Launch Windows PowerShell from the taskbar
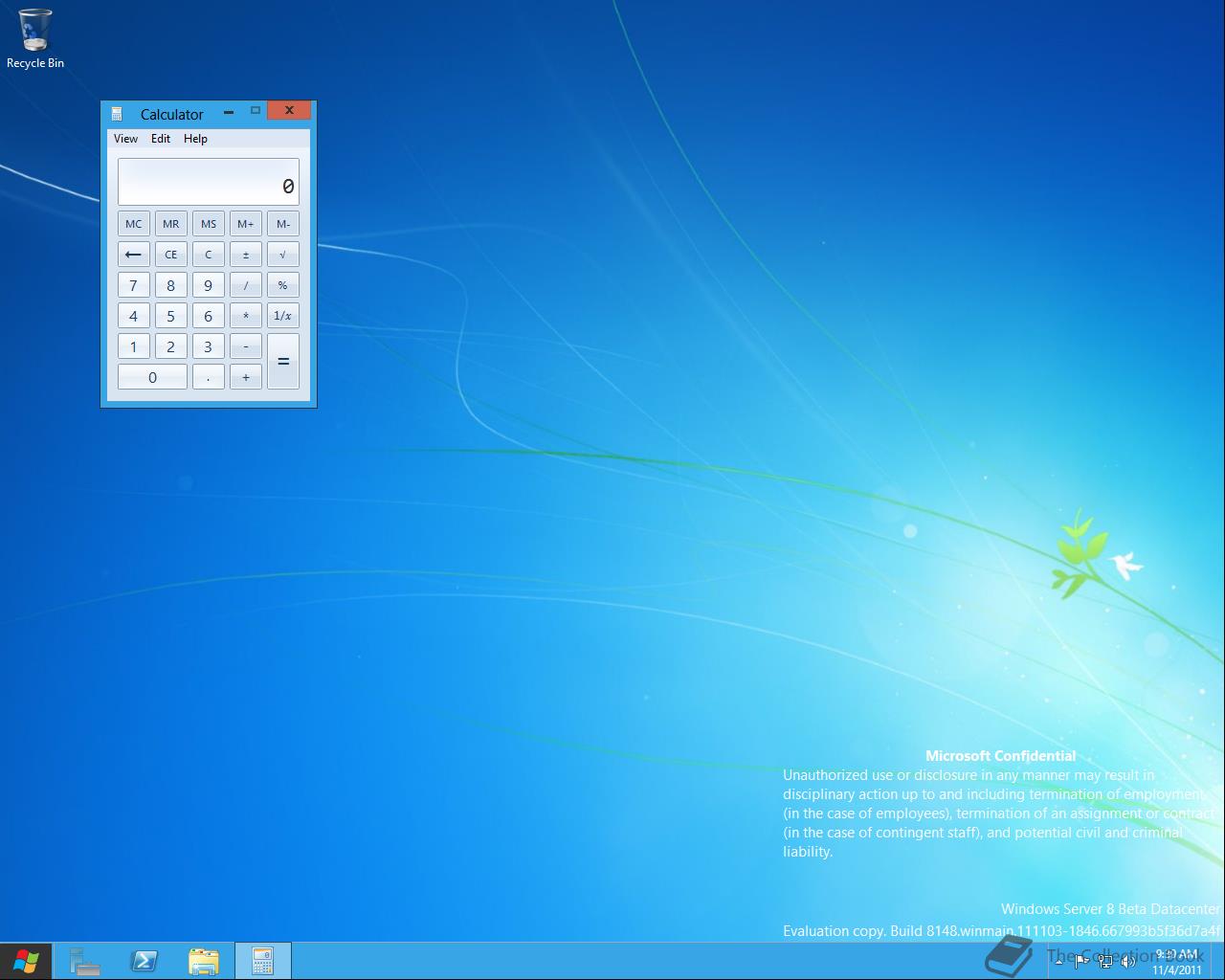Screen dimensions: 1225x980 click(x=145, y=961)
